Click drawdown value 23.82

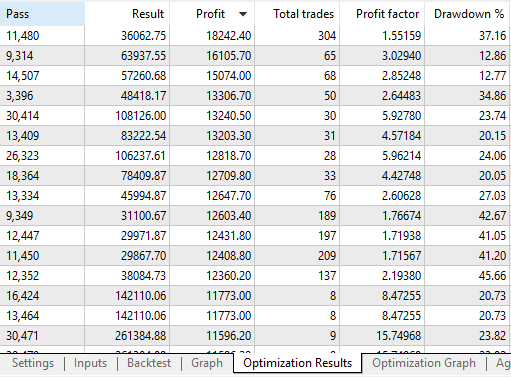coord(493,336)
